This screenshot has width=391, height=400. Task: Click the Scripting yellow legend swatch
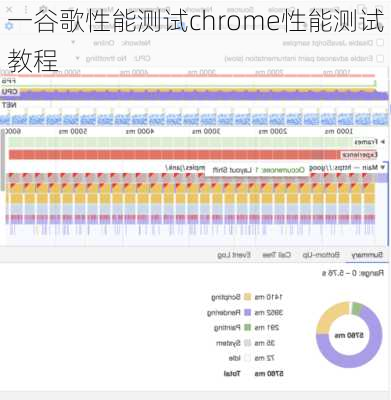[x=247, y=297]
